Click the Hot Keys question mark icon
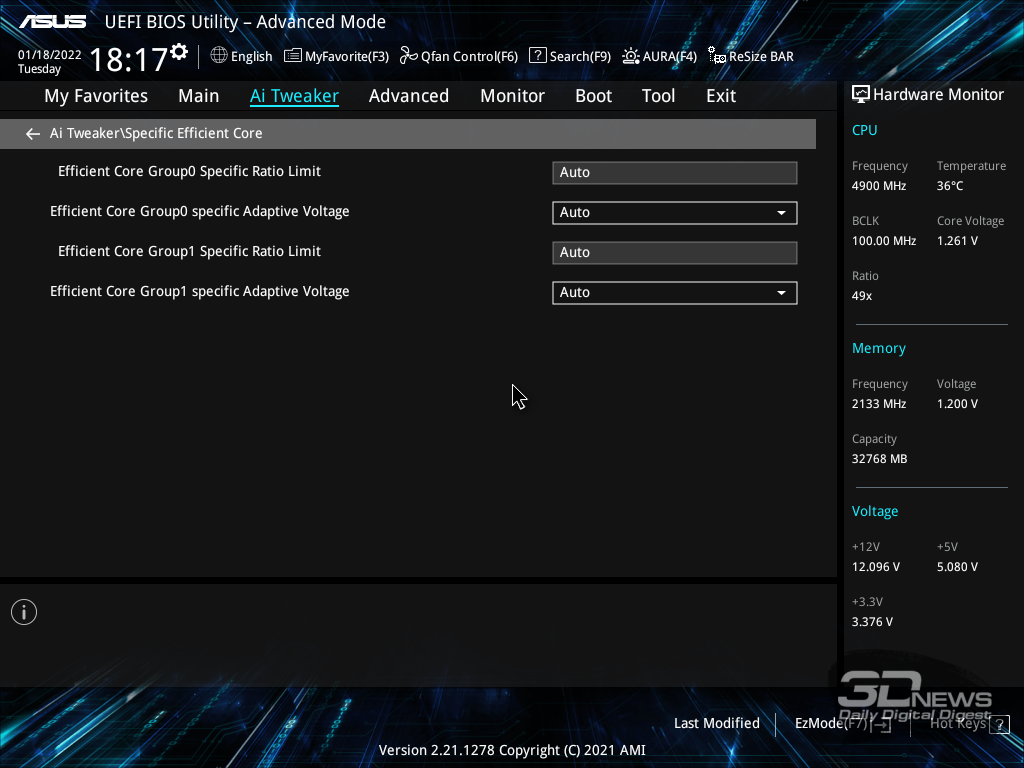Screen dimensions: 1024x768 pyautogui.click(x=999, y=724)
